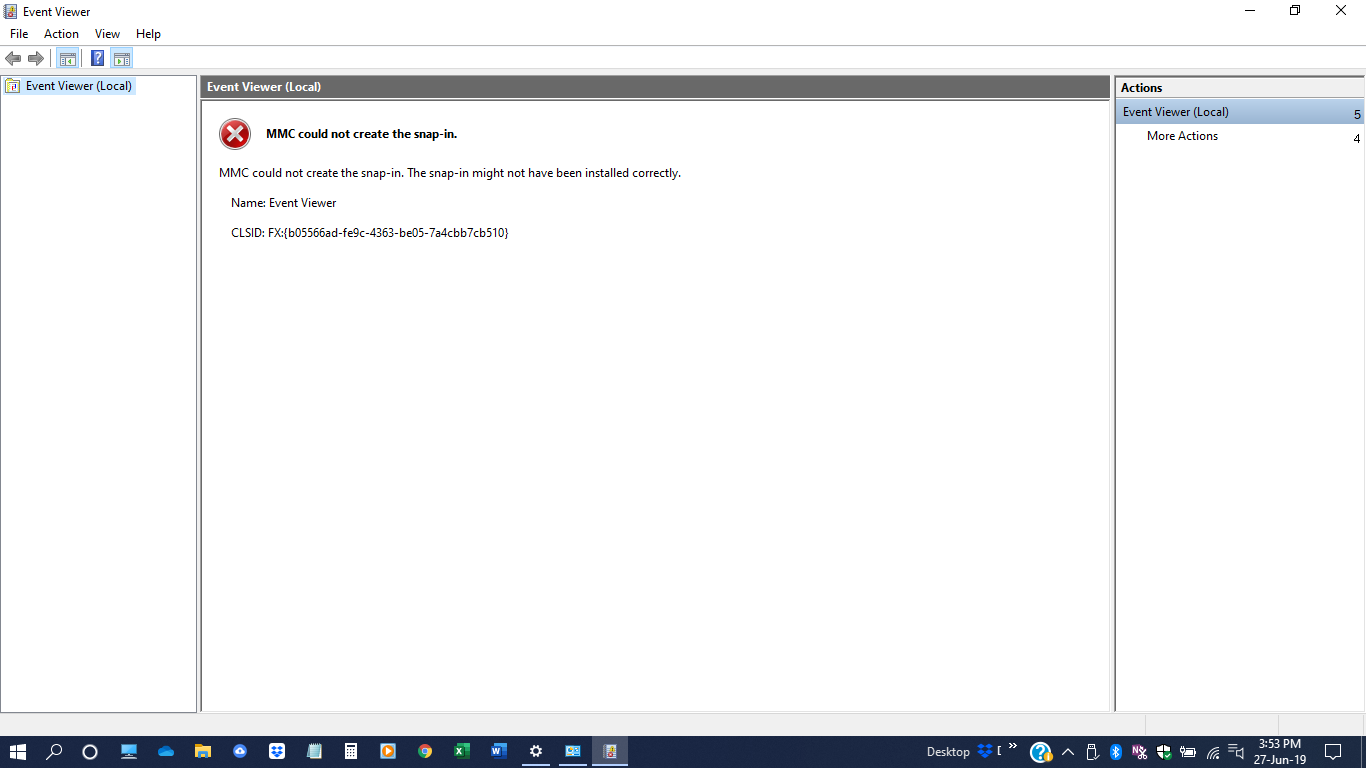Open Dropbox from the pinned taskbar icons

click(x=277, y=751)
